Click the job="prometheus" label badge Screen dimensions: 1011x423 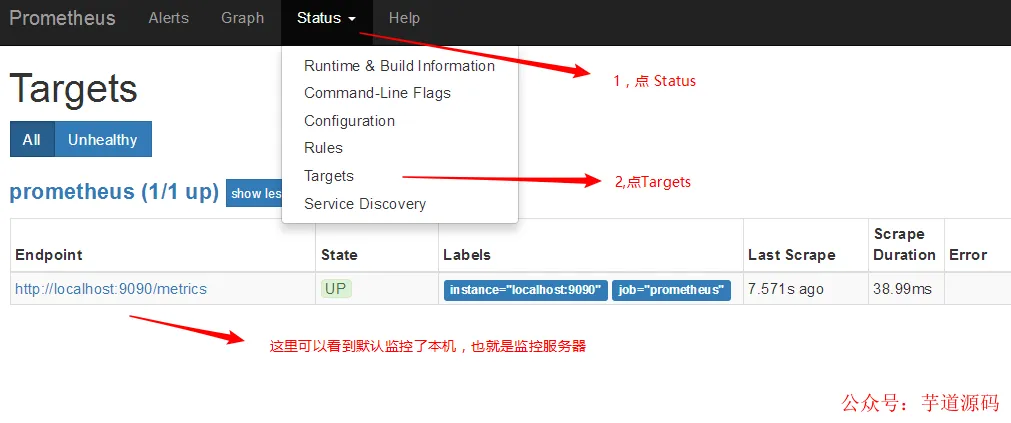[671, 290]
